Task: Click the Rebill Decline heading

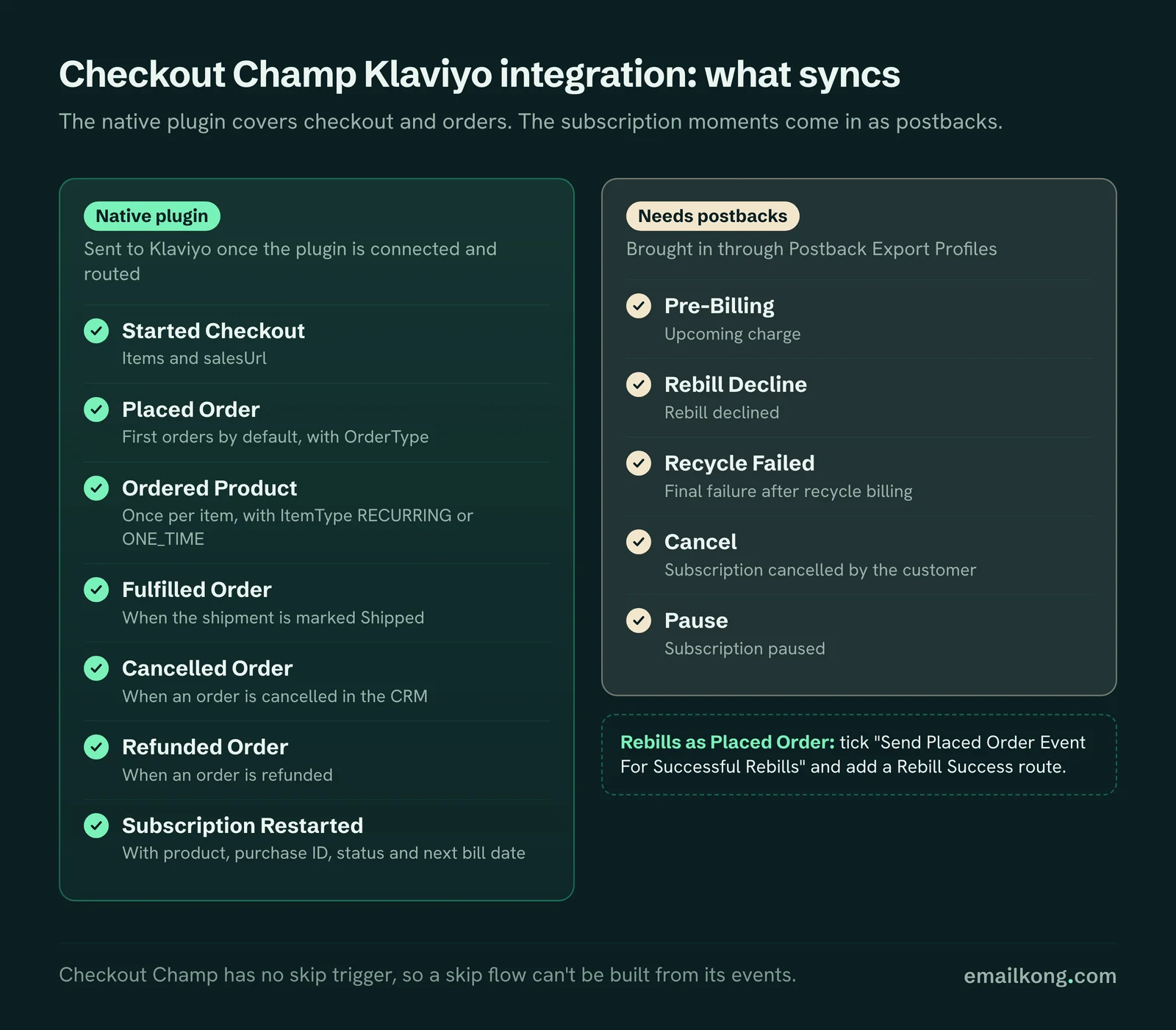Action: pos(735,385)
